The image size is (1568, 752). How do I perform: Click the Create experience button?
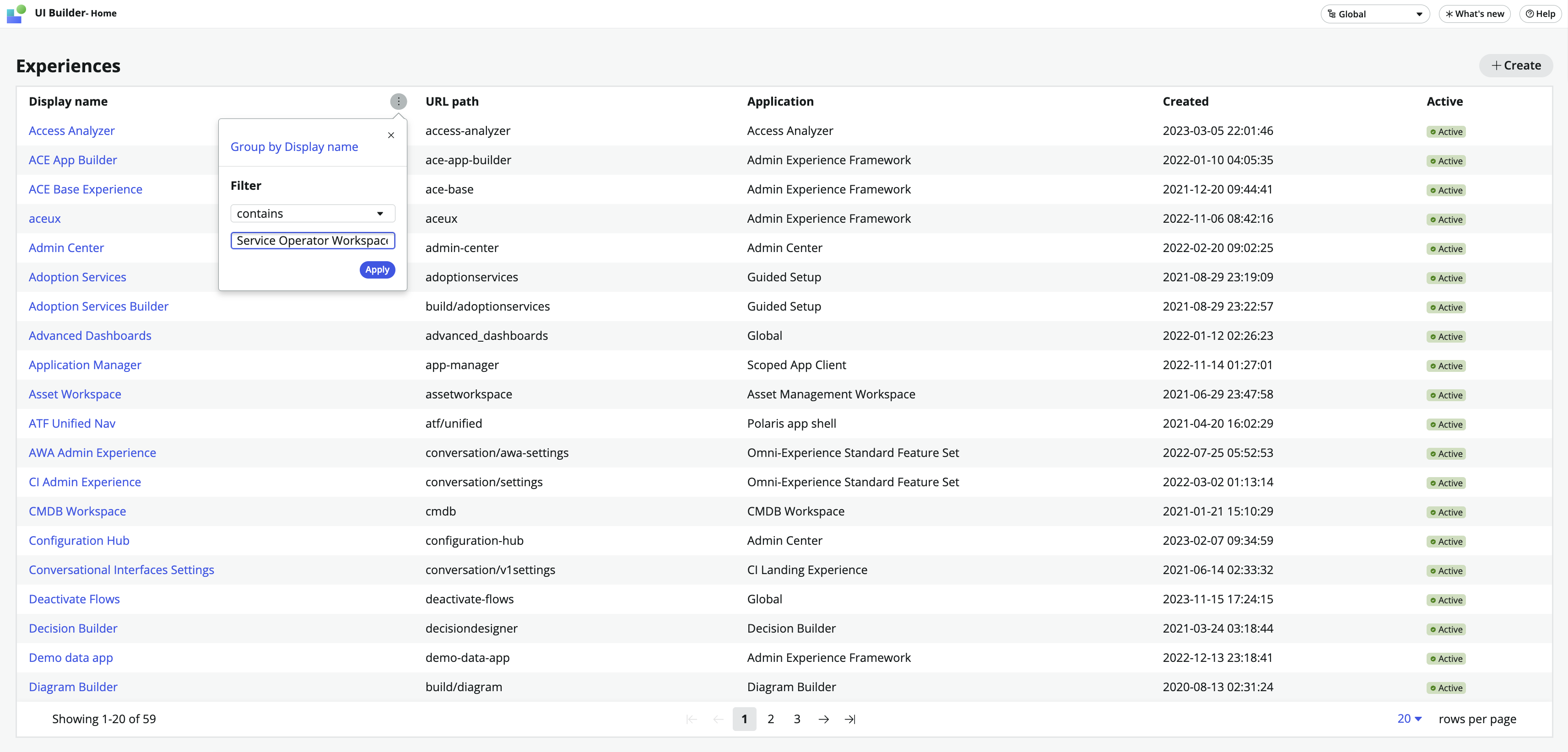tap(1516, 66)
